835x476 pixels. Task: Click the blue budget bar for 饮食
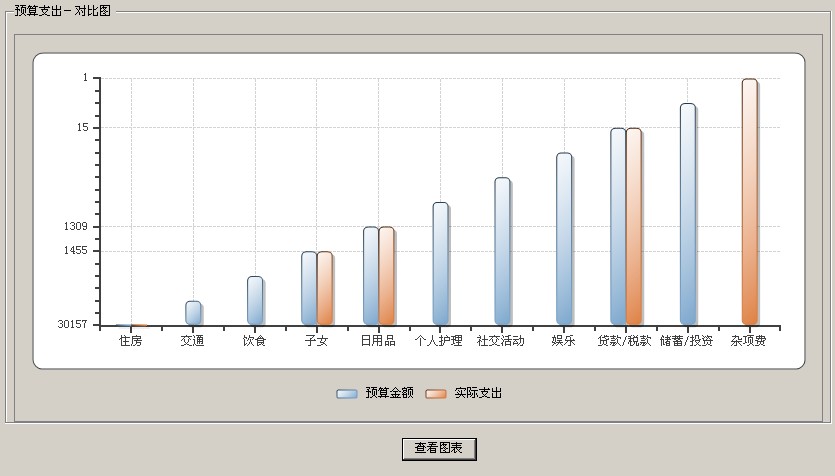pyautogui.click(x=255, y=301)
